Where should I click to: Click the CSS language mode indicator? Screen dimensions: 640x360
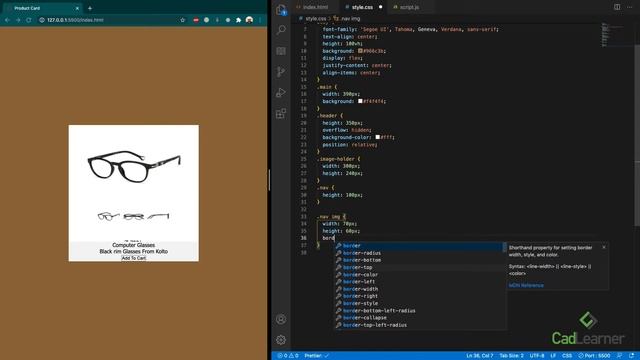click(x=567, y=356)
